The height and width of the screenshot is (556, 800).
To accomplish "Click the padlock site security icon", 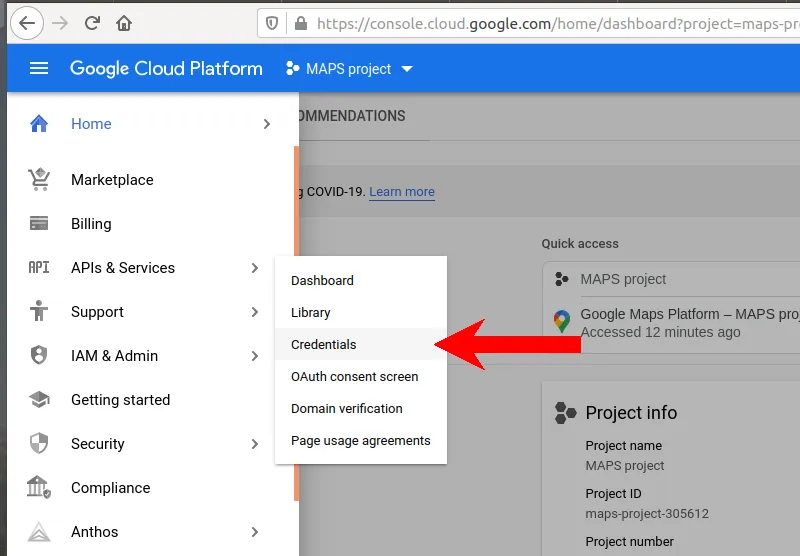I will (x=301, y=23).
